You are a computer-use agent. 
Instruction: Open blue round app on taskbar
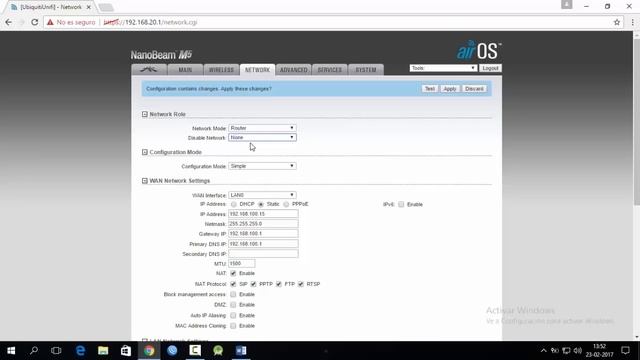[x=172, y=351]
